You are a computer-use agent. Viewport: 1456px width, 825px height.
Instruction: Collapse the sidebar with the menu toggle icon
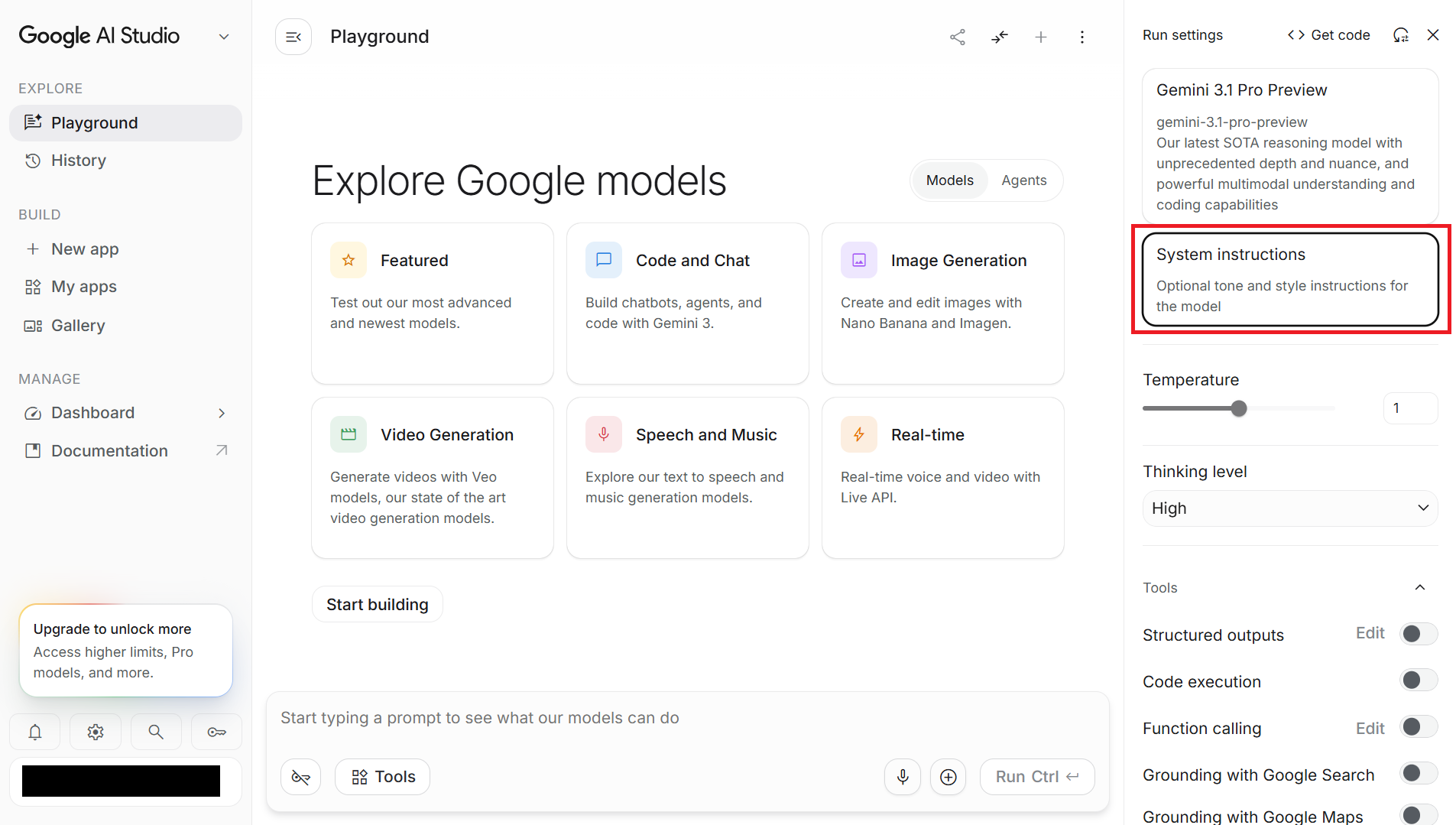point(293,37)
